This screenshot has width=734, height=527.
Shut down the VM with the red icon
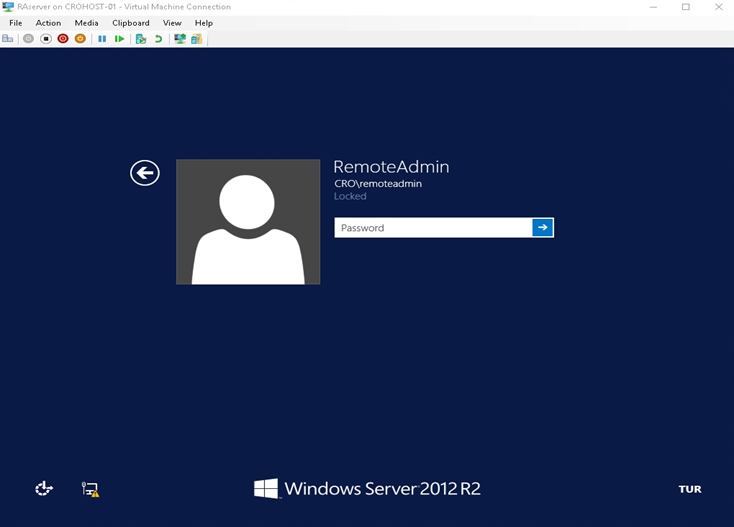pos(63,39)
